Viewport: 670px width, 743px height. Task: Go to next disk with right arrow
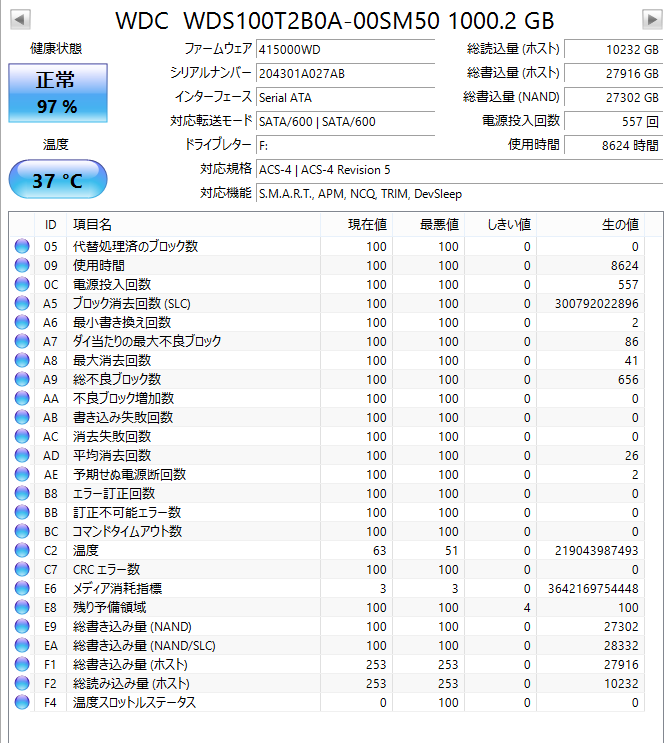[652, 20]
